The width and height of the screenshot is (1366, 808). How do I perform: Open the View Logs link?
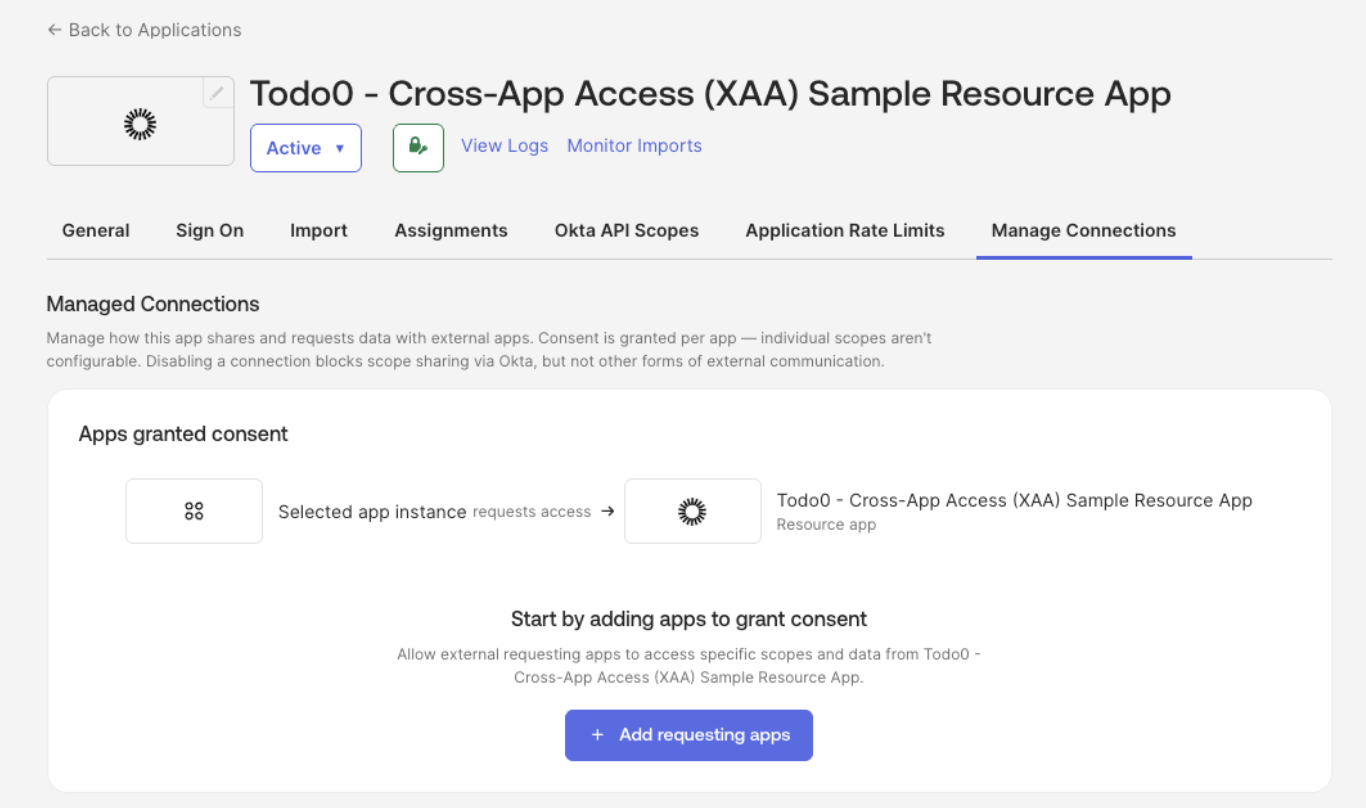504,146
